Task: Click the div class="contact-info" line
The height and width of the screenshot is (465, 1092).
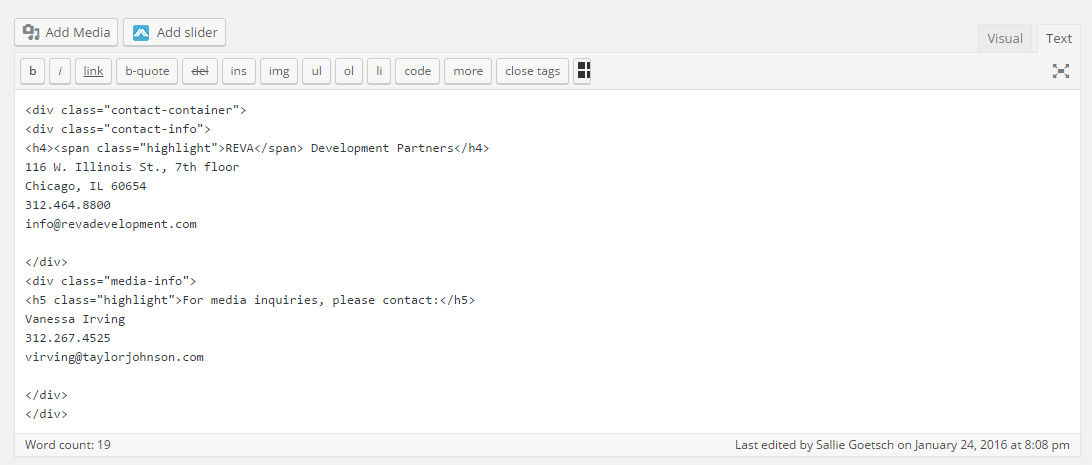Action: click(x=118, y=129)
